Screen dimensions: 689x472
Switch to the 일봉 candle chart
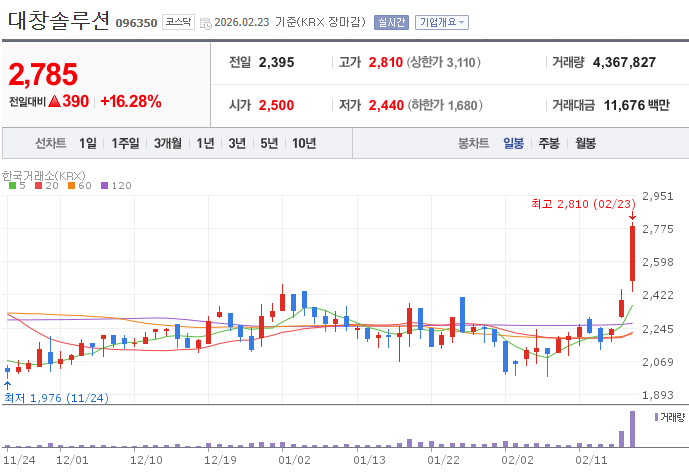click(513, 143)
